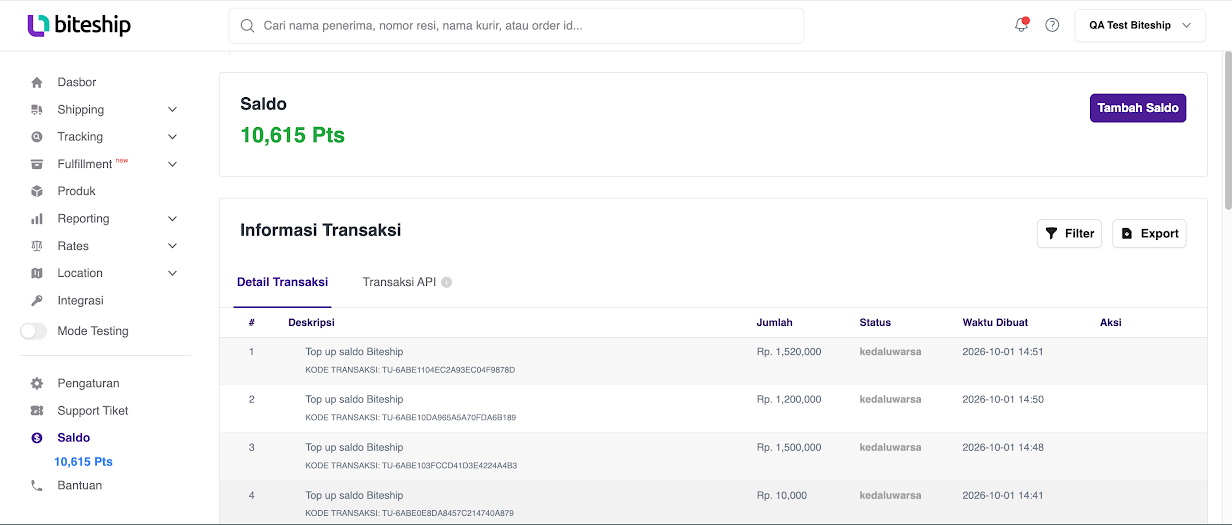Image resolution: width=1232 pixels, height=525 pixels.
Task: Click the Reporting bar chart icon
Action: [37, 219]
